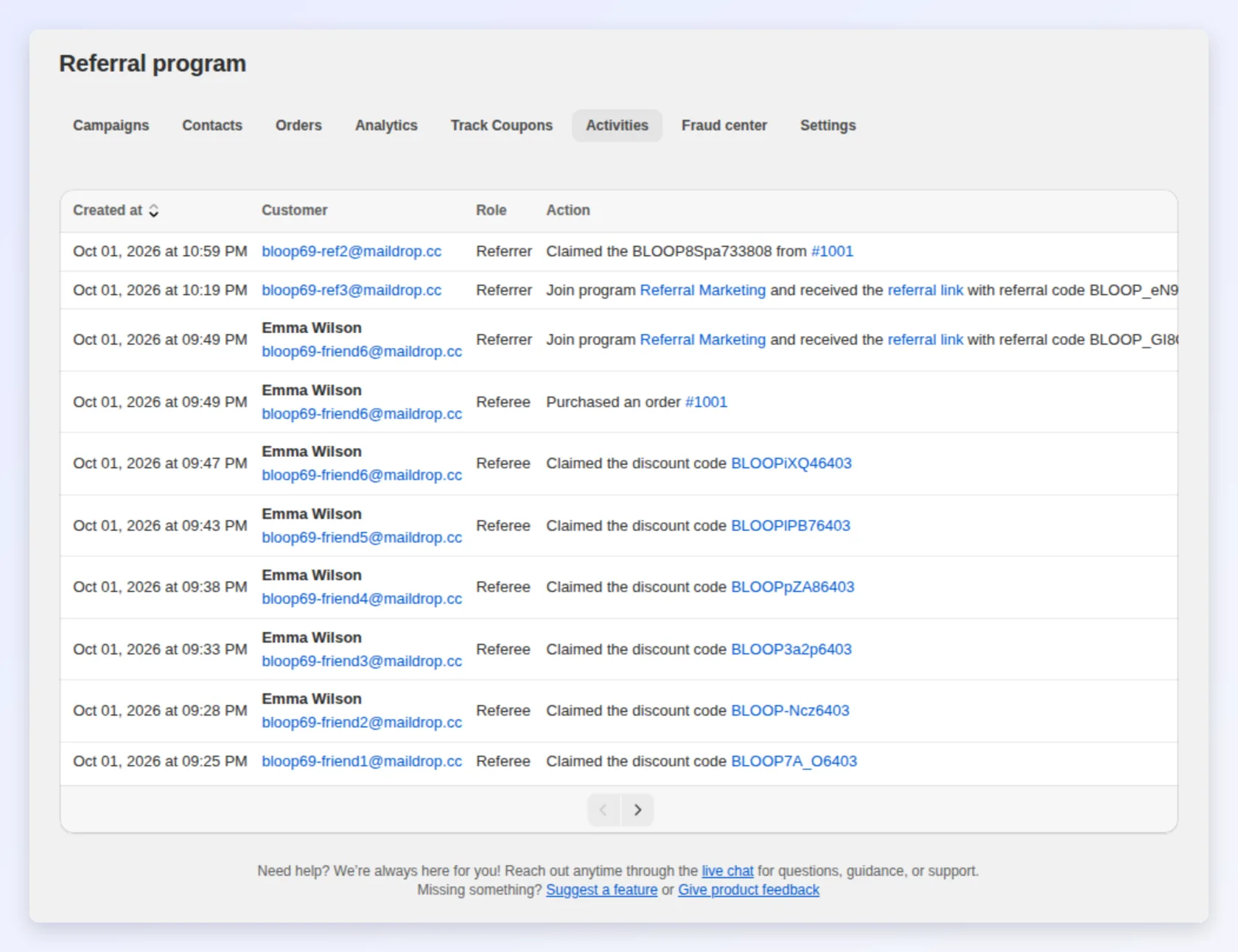Click the Action column header
Screen dimensions: 1238x952
coord(568,211)
